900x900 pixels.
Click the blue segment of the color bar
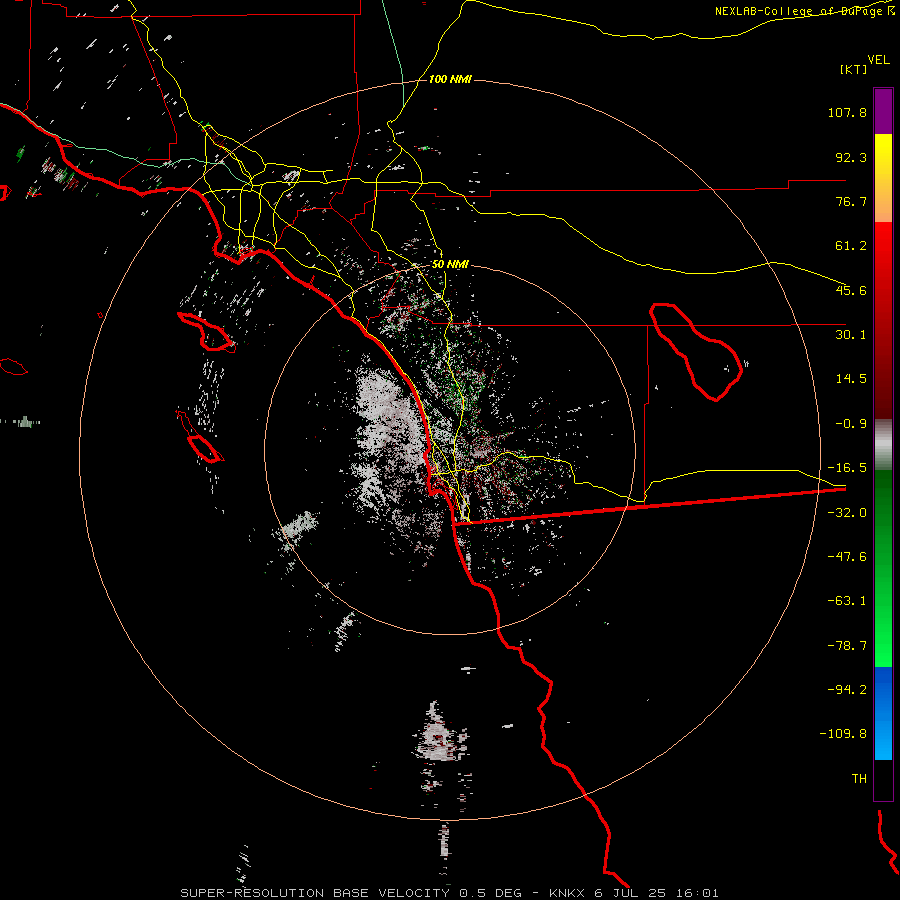883,713
